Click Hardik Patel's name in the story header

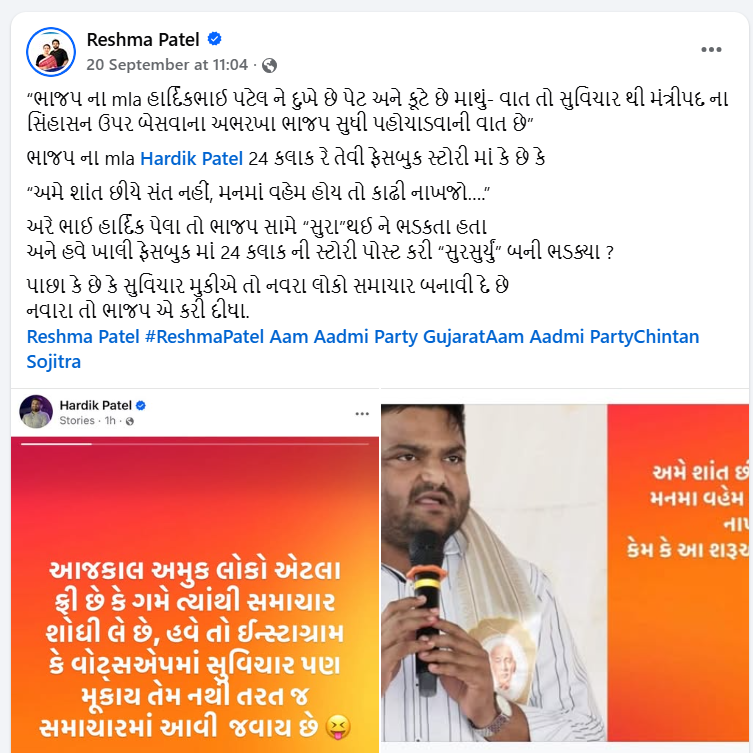point(96,406)
